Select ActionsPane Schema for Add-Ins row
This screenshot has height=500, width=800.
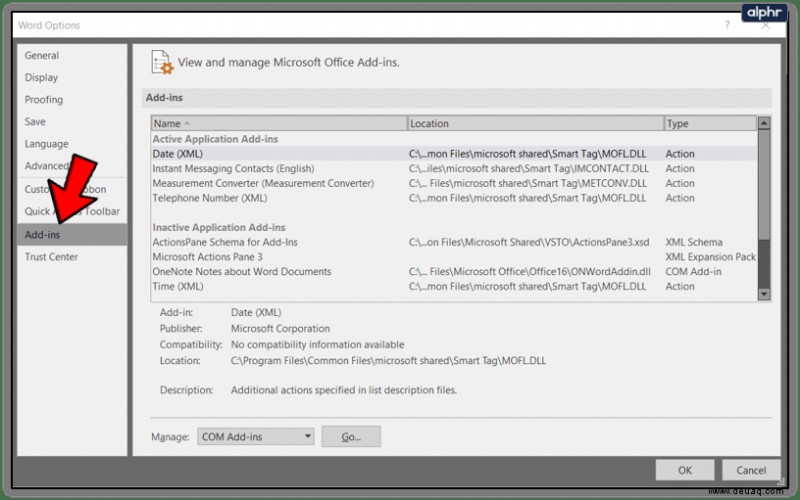[x=454, y=242]
